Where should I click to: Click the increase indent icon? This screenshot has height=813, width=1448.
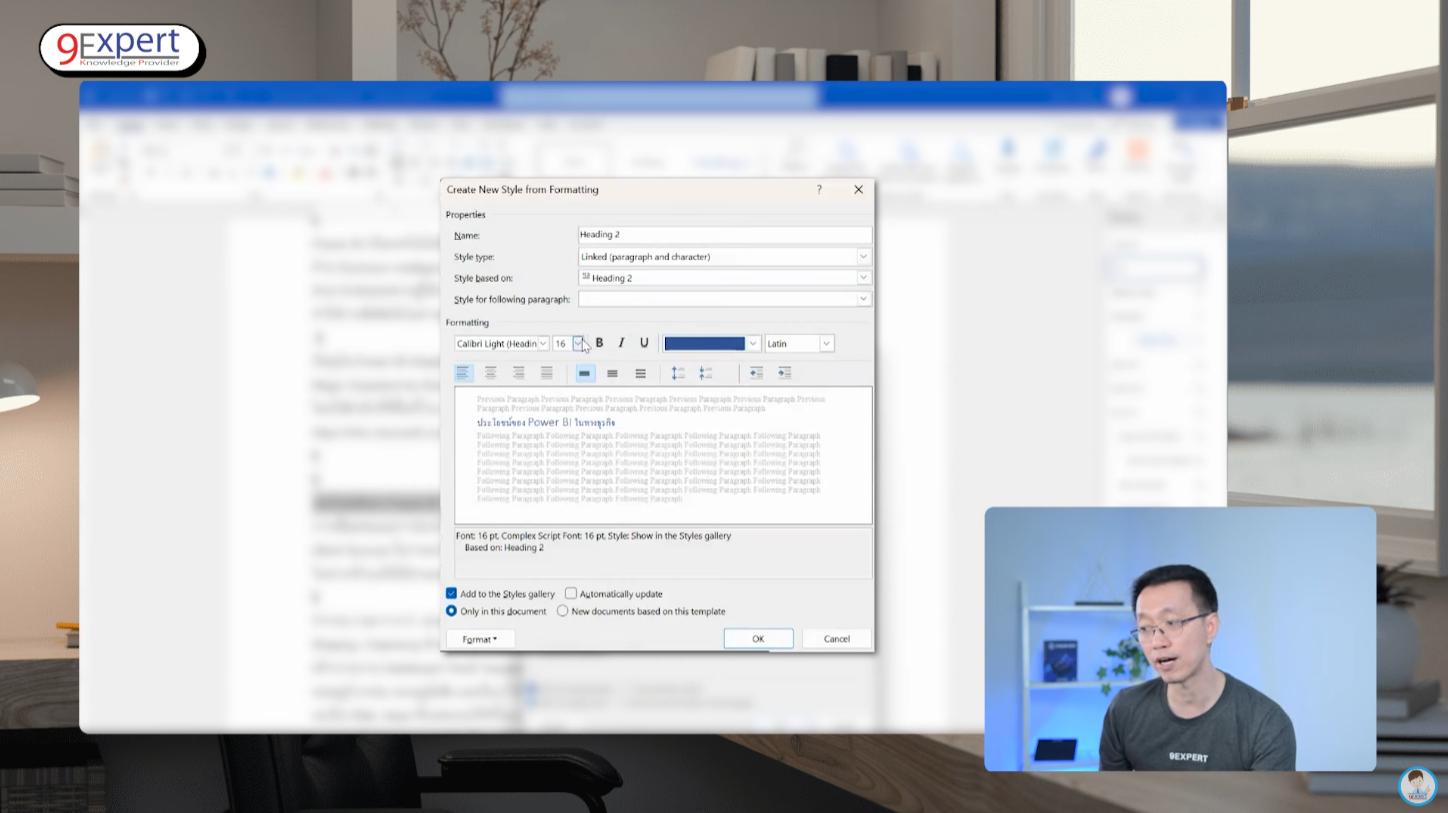coord(784,373)
